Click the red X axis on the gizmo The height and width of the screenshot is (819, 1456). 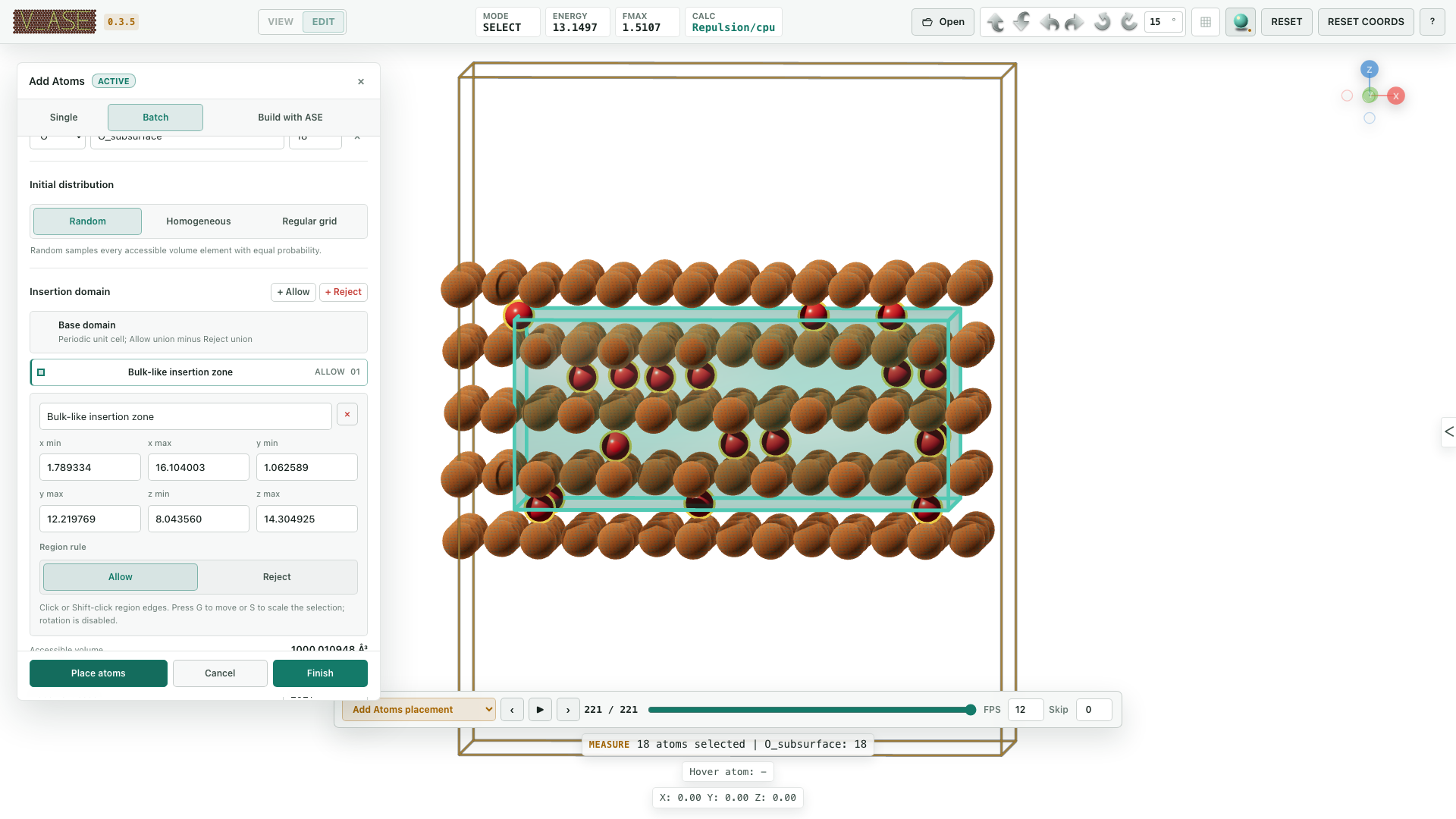(x=1396, y=96)
